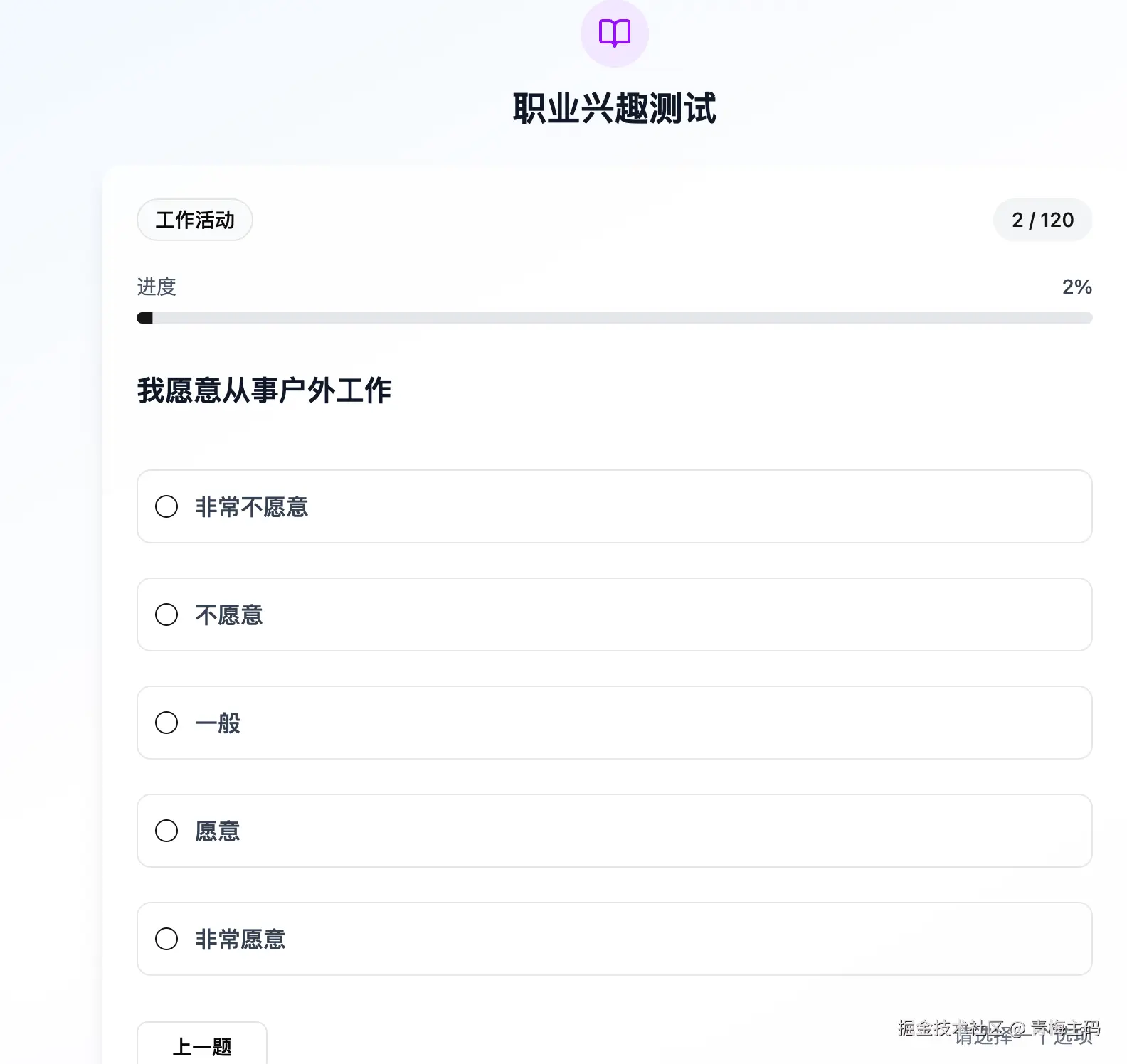Click the 工作活动 category tag
The width and height of the screenshot is (1127, 1064).
(x=195, y=220)
